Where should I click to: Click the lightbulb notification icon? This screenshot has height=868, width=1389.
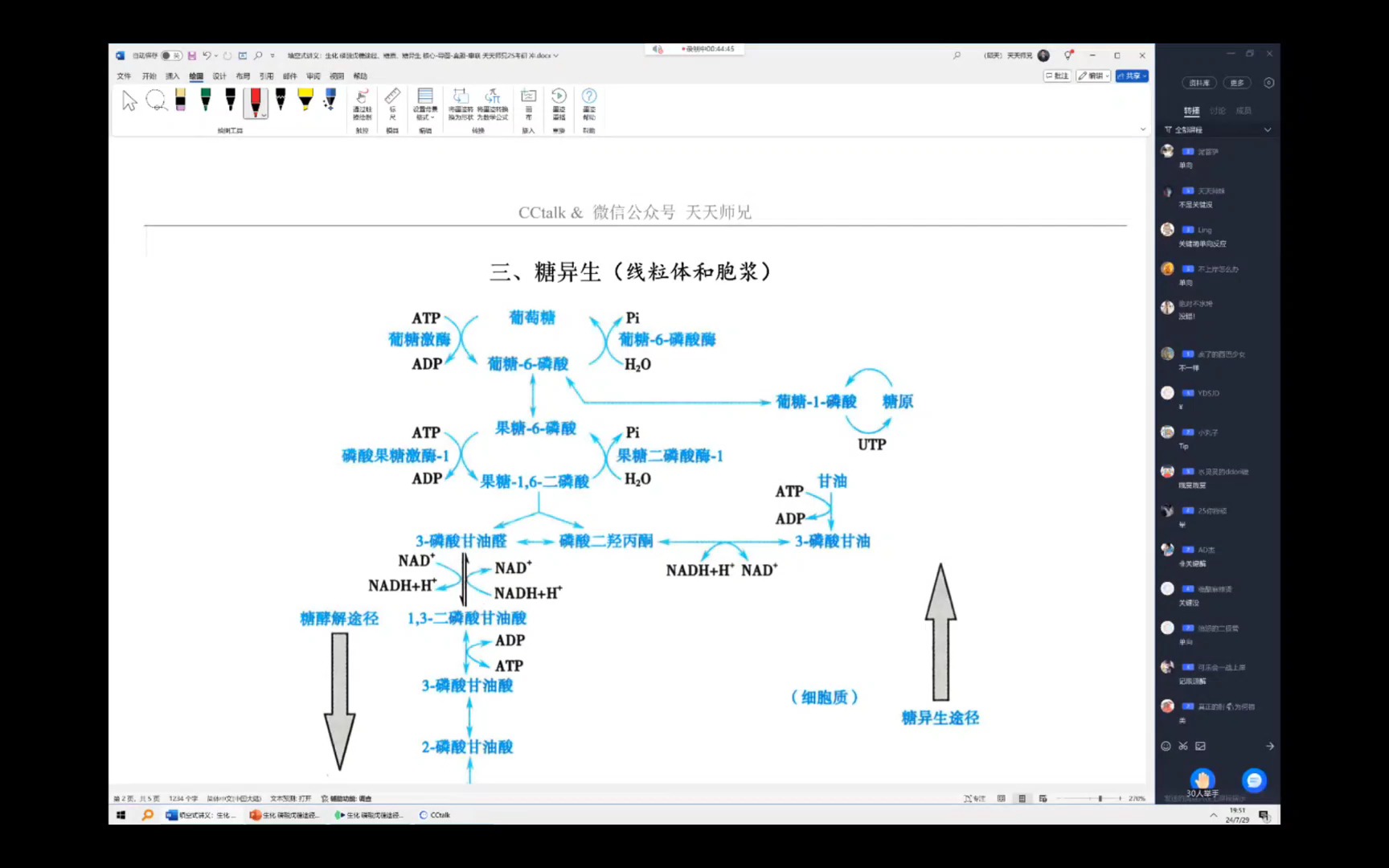tap(1068, 55)
